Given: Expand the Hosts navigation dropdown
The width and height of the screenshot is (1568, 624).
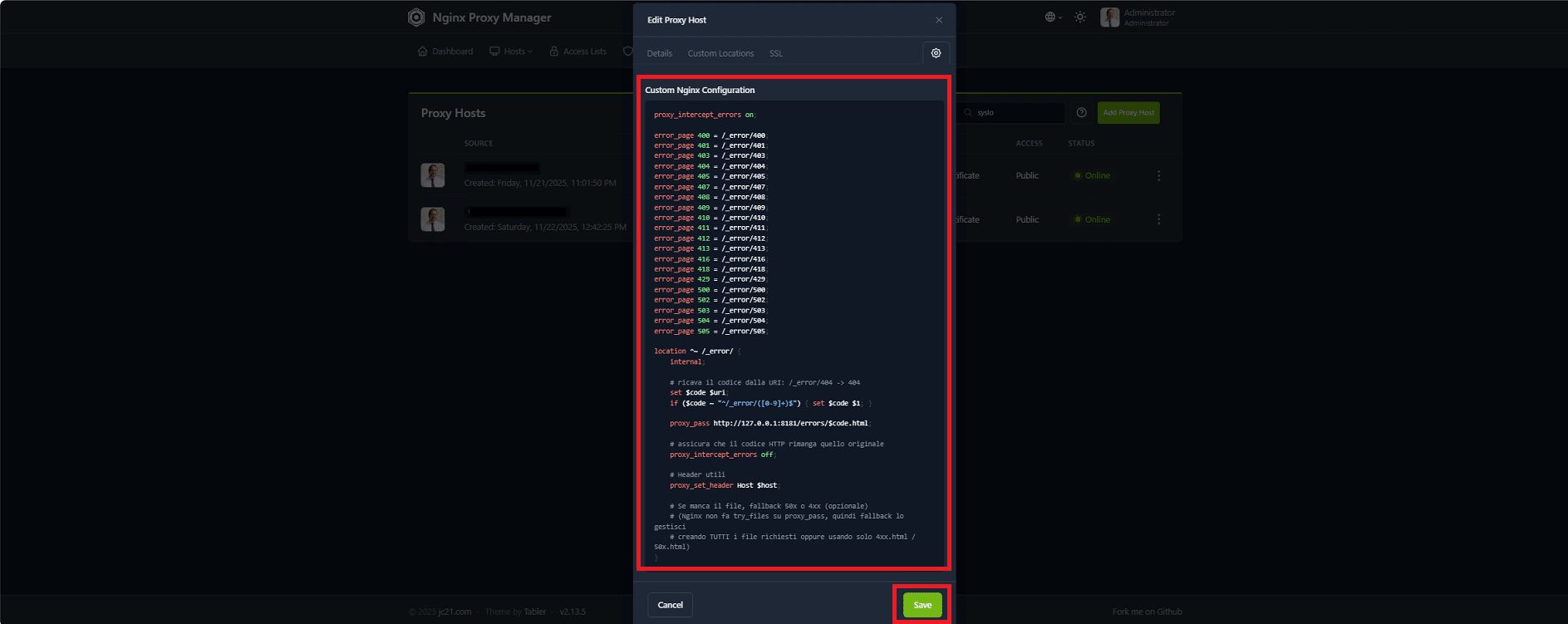Looking at the screenshot, I should (511, 52).
